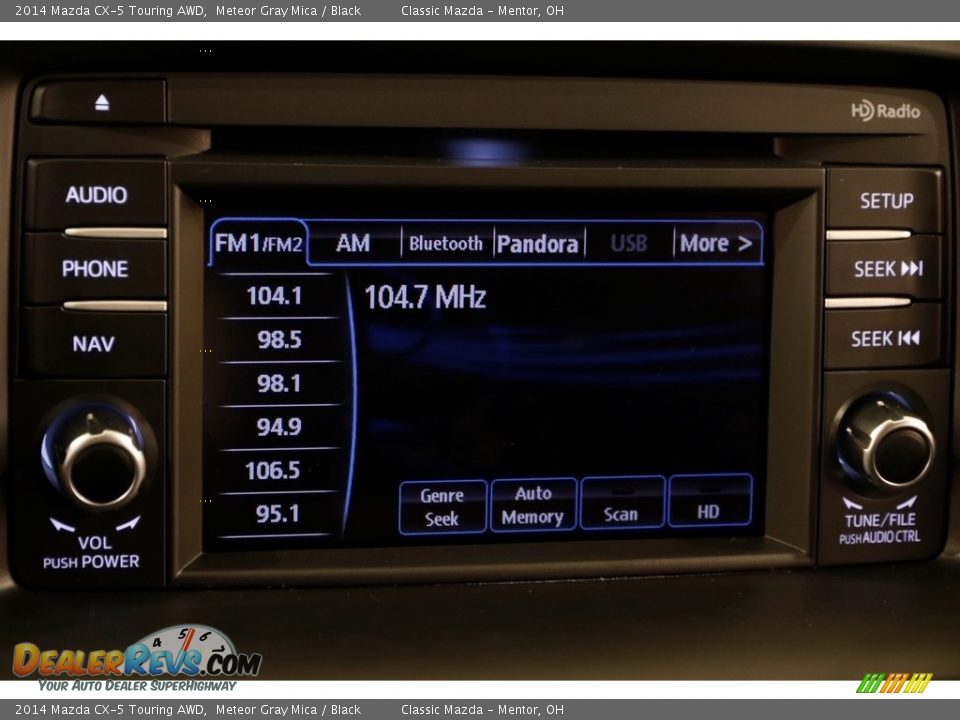Seek backward to previous station

pos(884,339)
